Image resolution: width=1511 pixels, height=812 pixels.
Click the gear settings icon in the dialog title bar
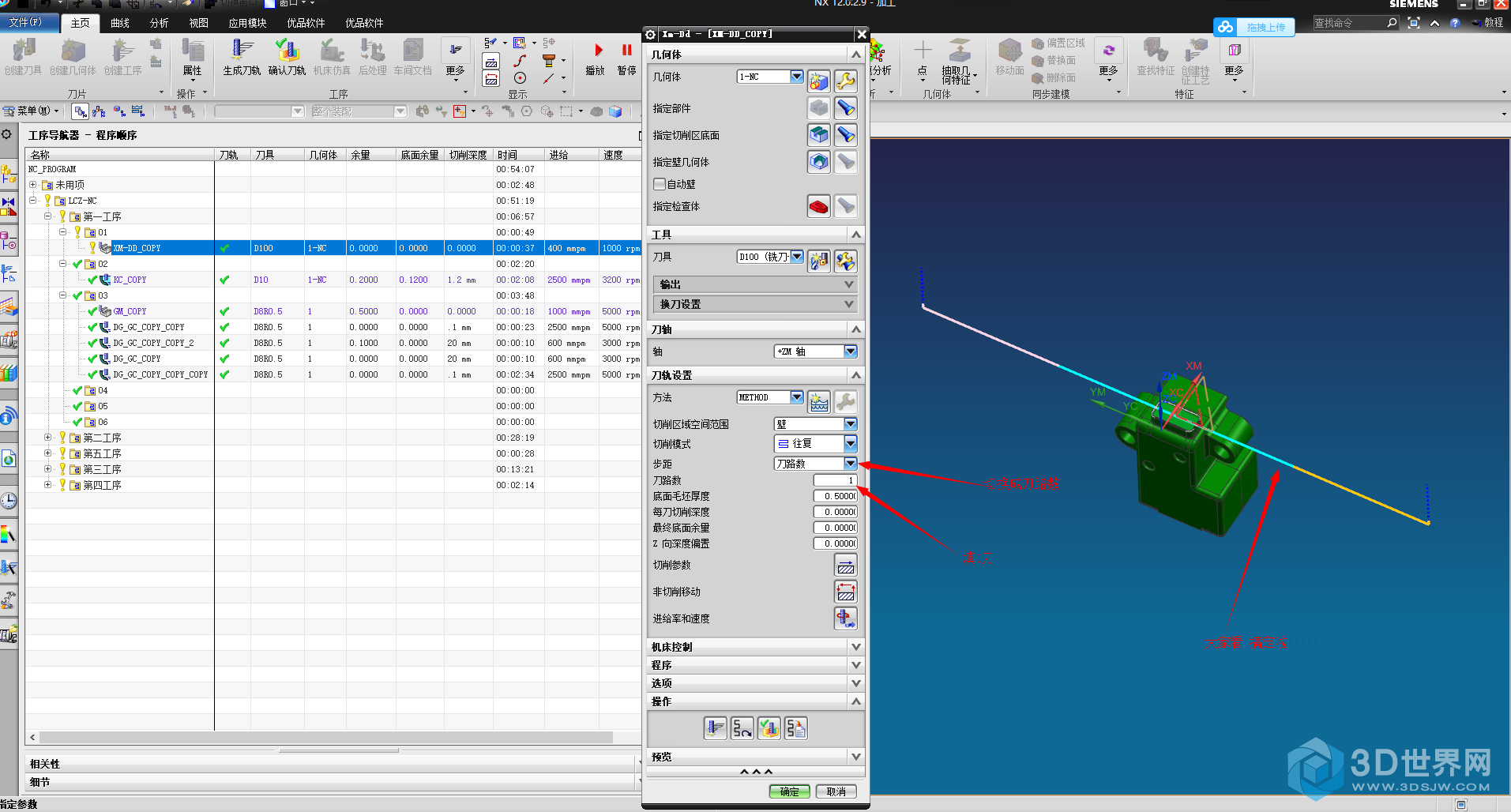coord(651,34)
